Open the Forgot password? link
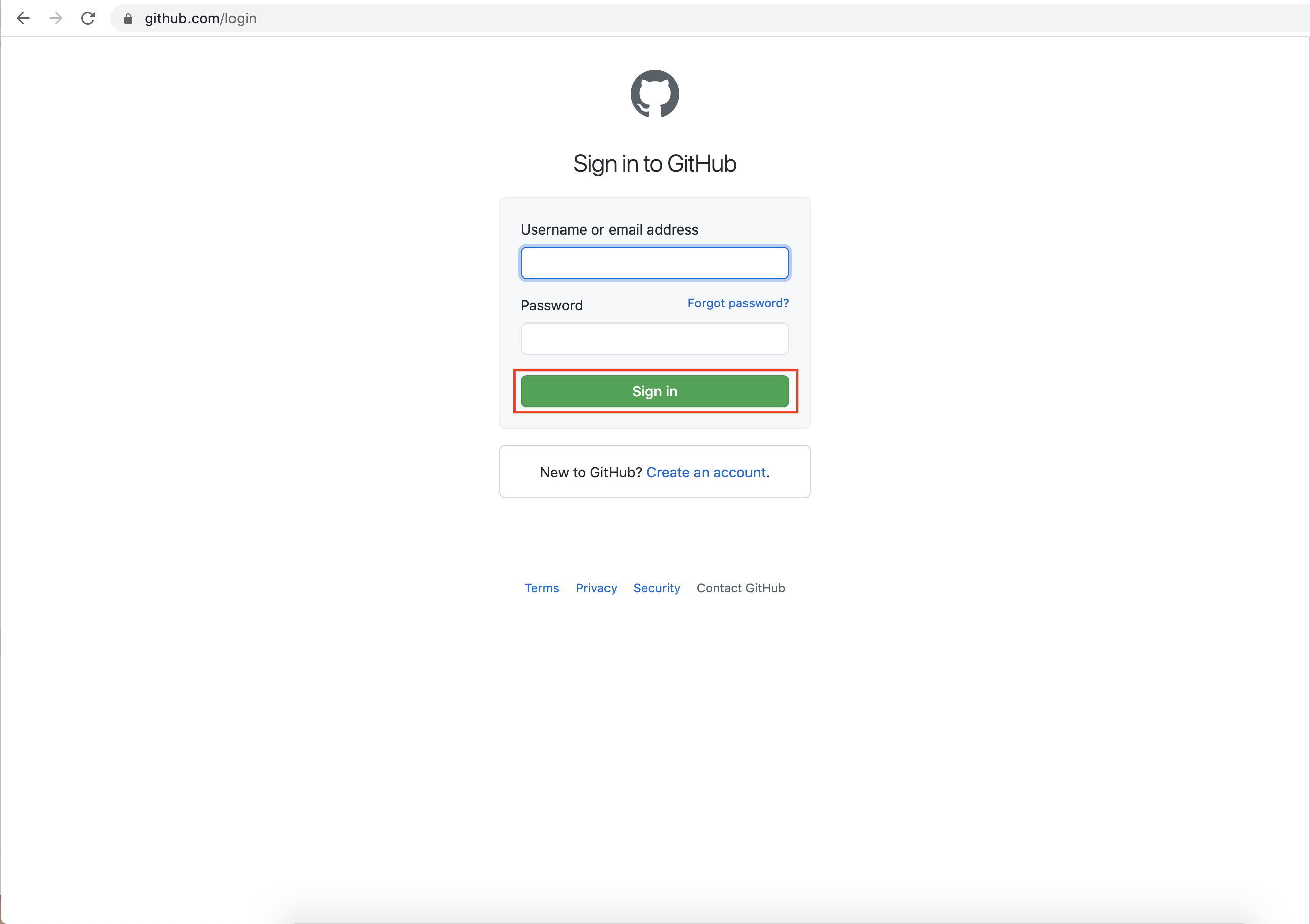1310x924 pixels. tap(738, 303)
